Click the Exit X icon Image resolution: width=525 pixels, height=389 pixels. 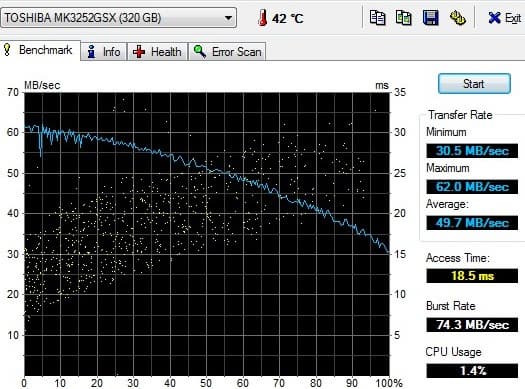[494, 18]
